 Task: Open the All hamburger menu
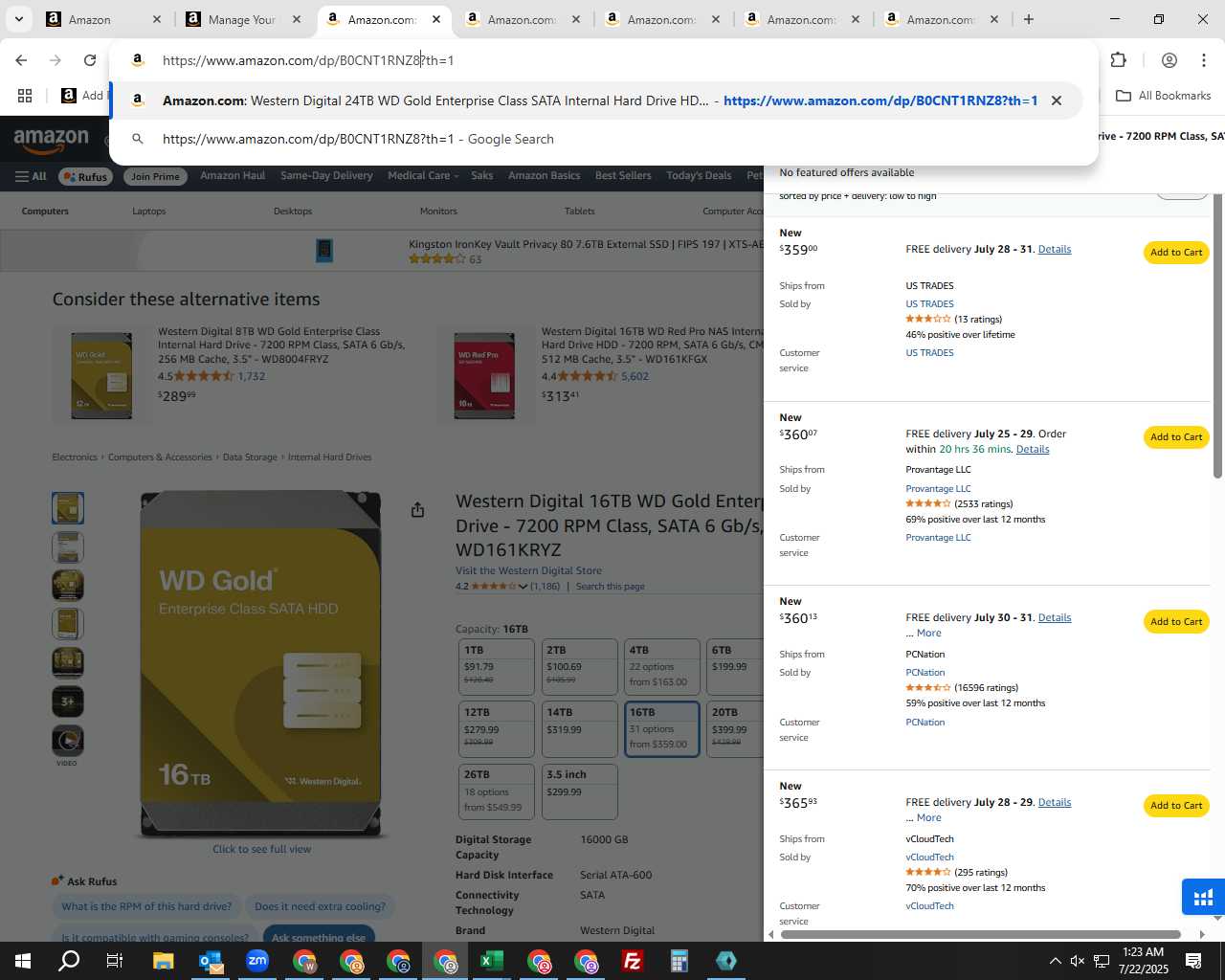31,176
